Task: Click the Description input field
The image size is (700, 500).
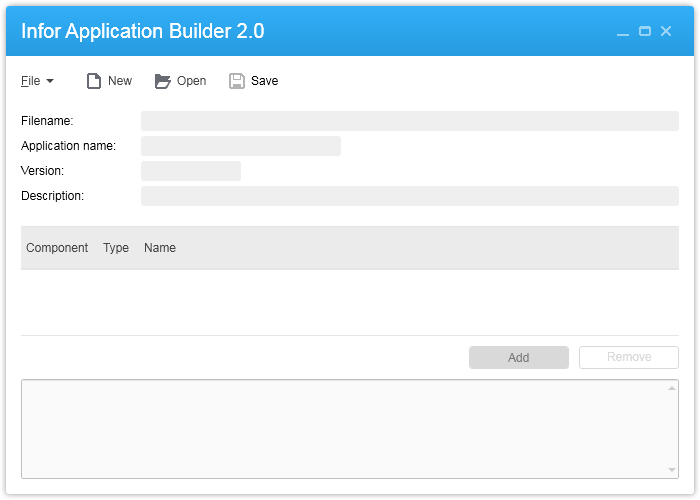Action: 409,196
